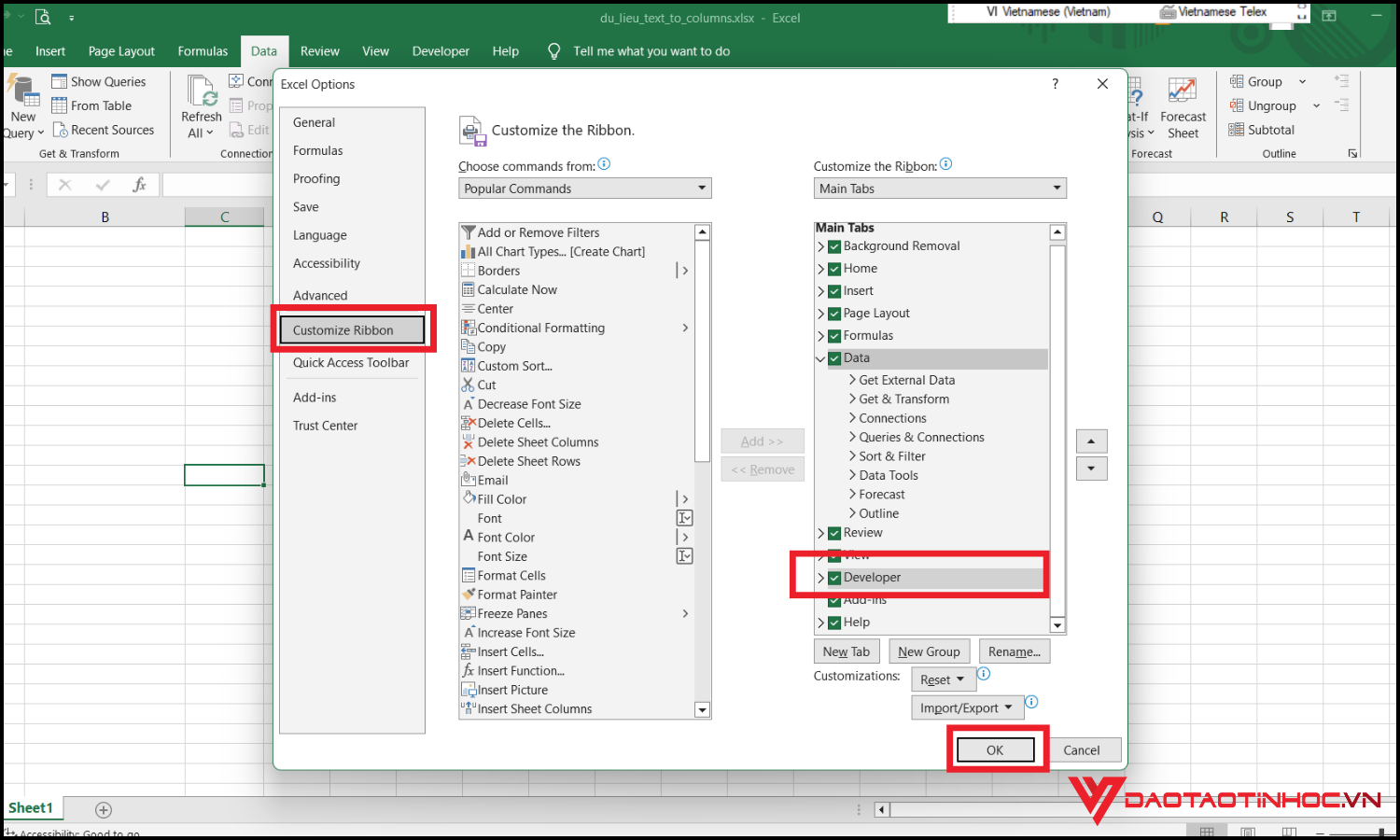The width and height of the screenshot is (1400, 840).
Task: Toggle the Developer tab checkbox
Action: [x=834, y=578]
